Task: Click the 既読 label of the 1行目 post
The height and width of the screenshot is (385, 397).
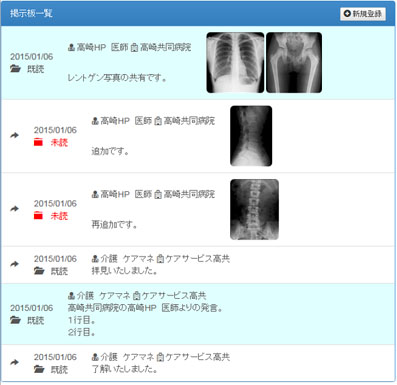Action: point(36,321)
